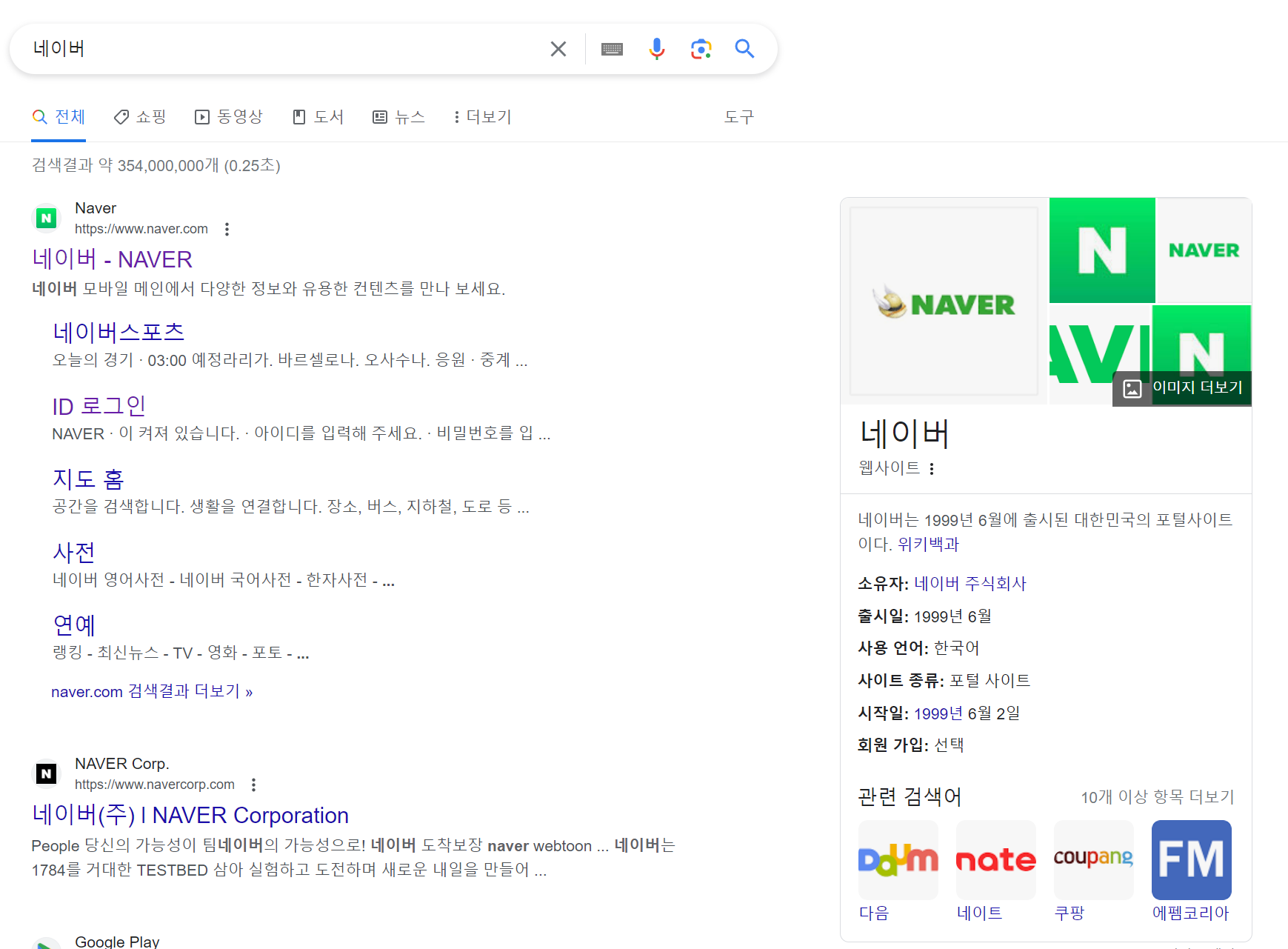Open the ID 로그인 sitelink
The image size is (1288, 949).
point(99,405)
